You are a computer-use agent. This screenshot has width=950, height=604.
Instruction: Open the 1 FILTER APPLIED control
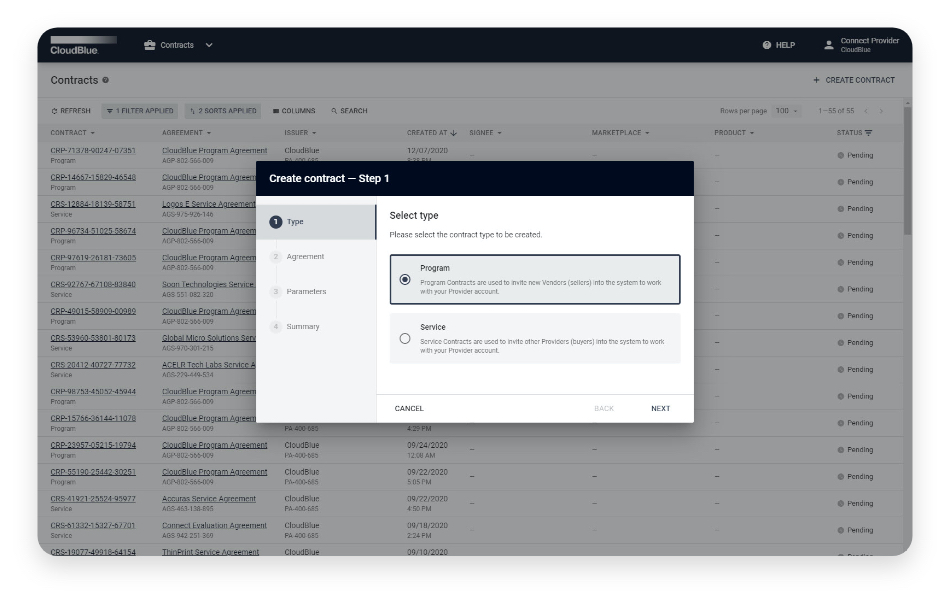(140, 111)
